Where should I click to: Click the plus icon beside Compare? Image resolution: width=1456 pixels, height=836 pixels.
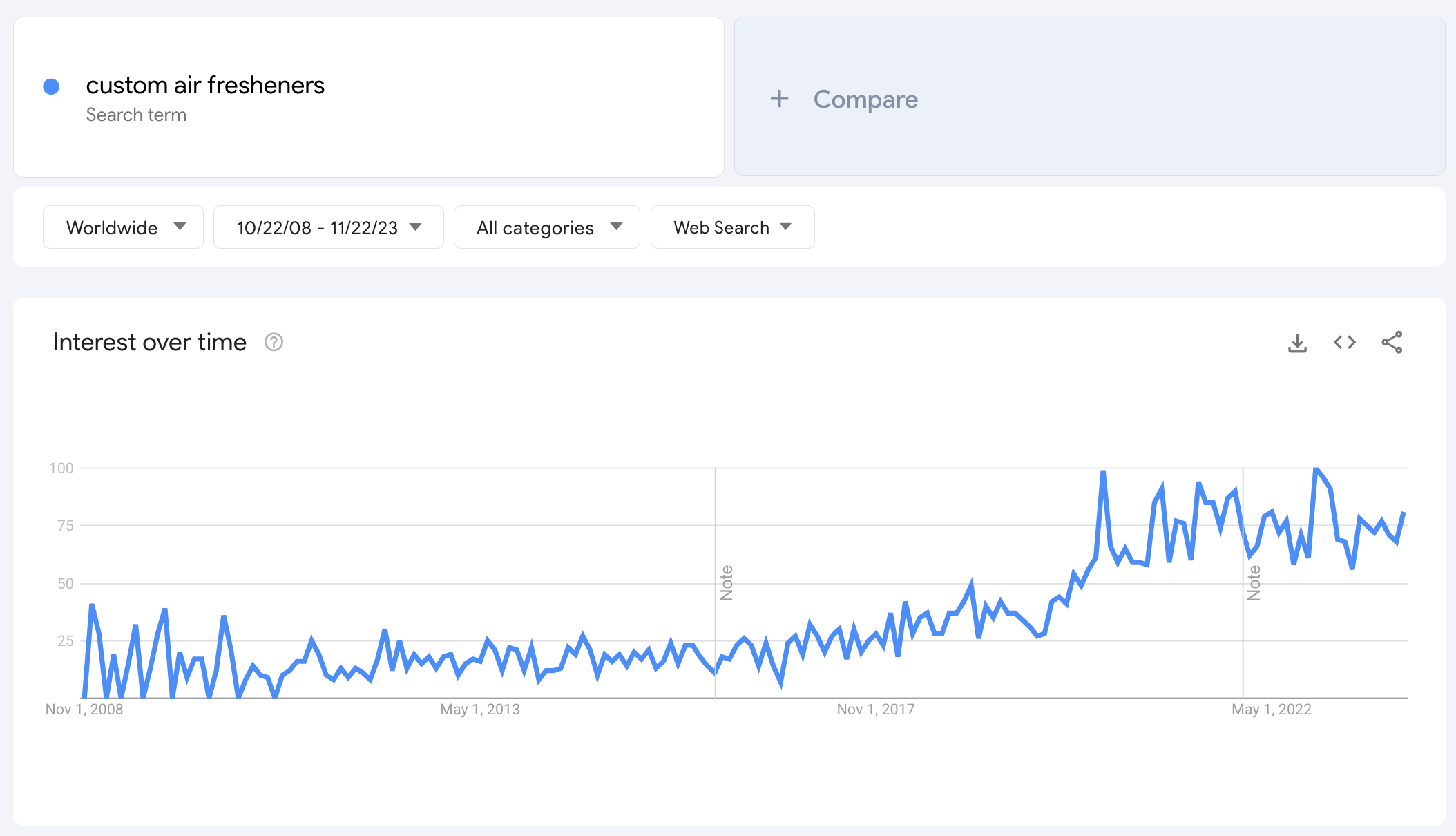[779, 99]
